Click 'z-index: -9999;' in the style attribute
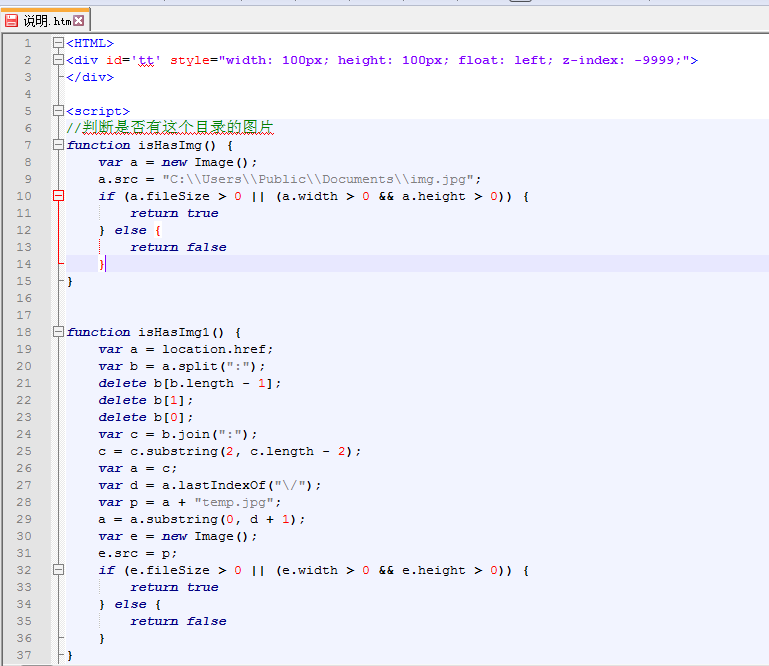 tap(622, 60)
